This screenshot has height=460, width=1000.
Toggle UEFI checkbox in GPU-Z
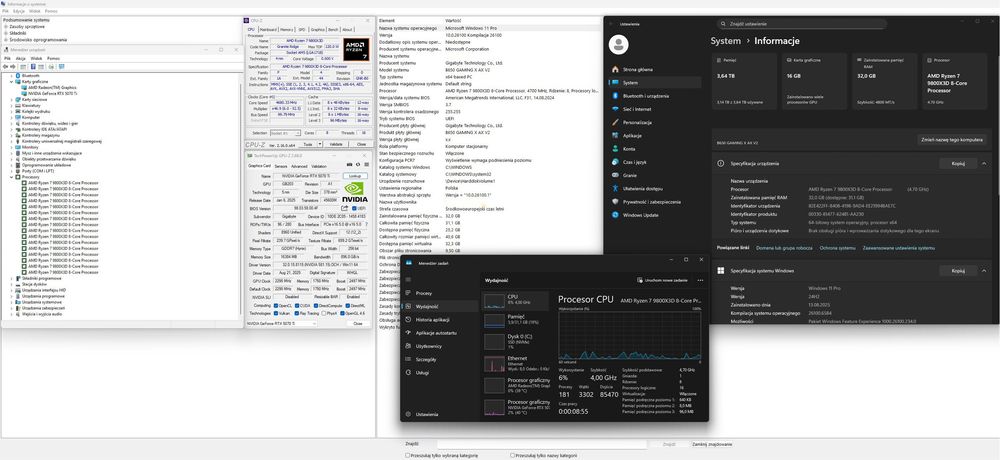click(354, 208)
